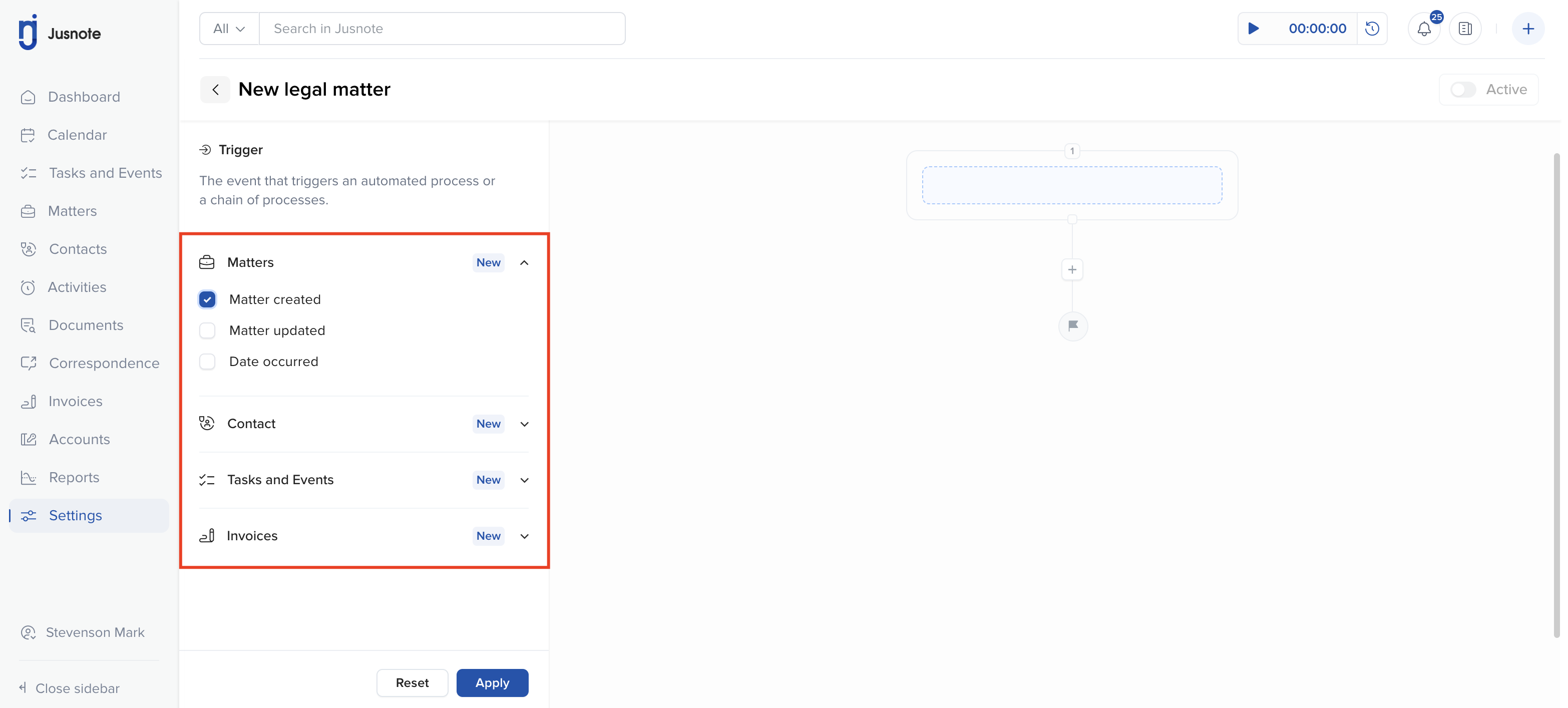Open timer history clock icon

[x=1372, y=29]
